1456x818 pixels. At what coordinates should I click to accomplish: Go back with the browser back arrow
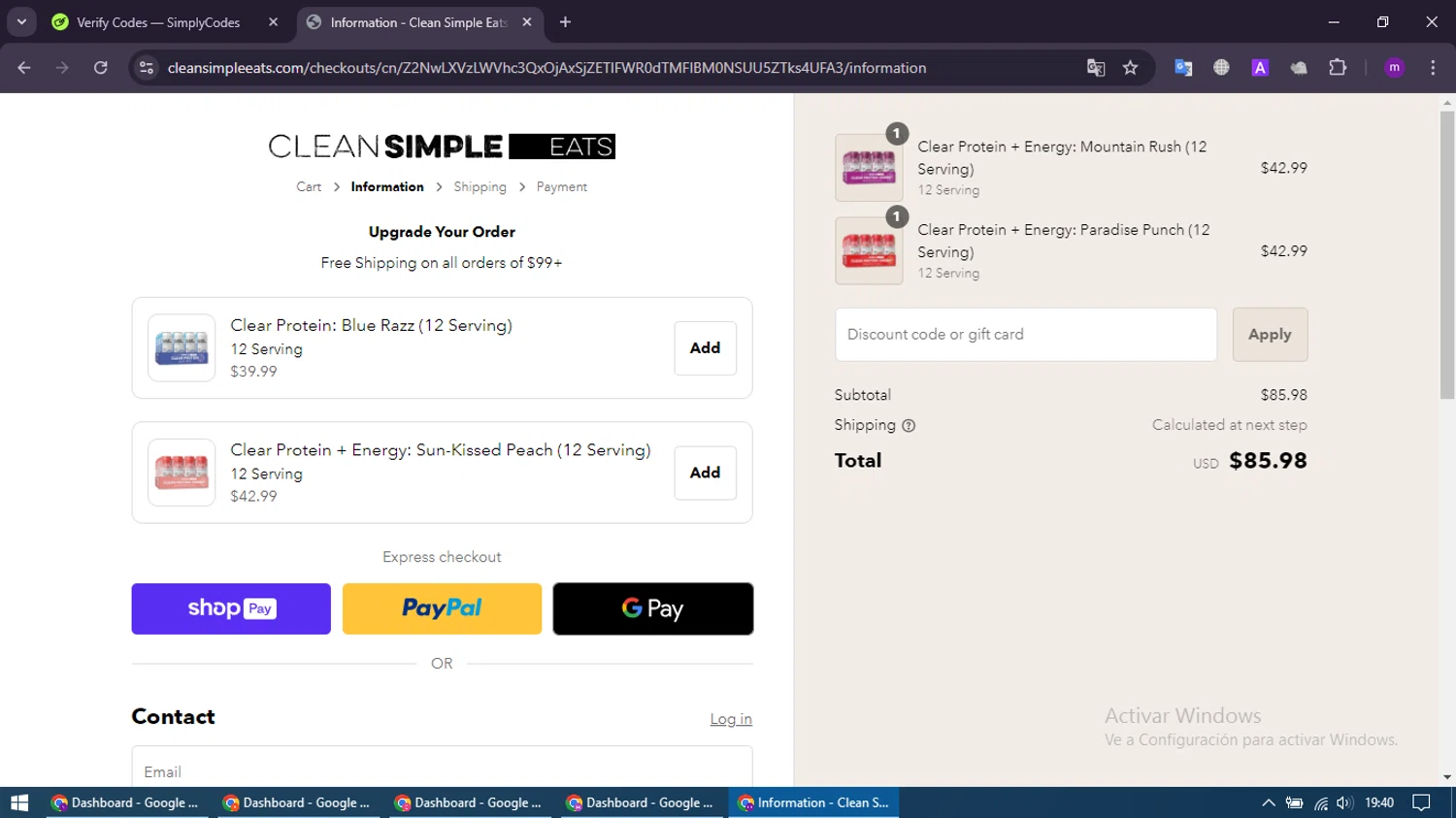[24, 68]
